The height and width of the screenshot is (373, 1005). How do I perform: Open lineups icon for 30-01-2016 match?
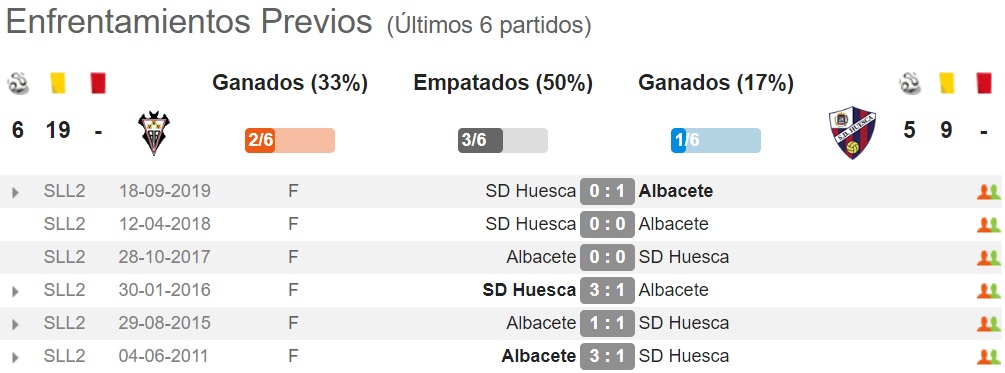pos(988,291)
